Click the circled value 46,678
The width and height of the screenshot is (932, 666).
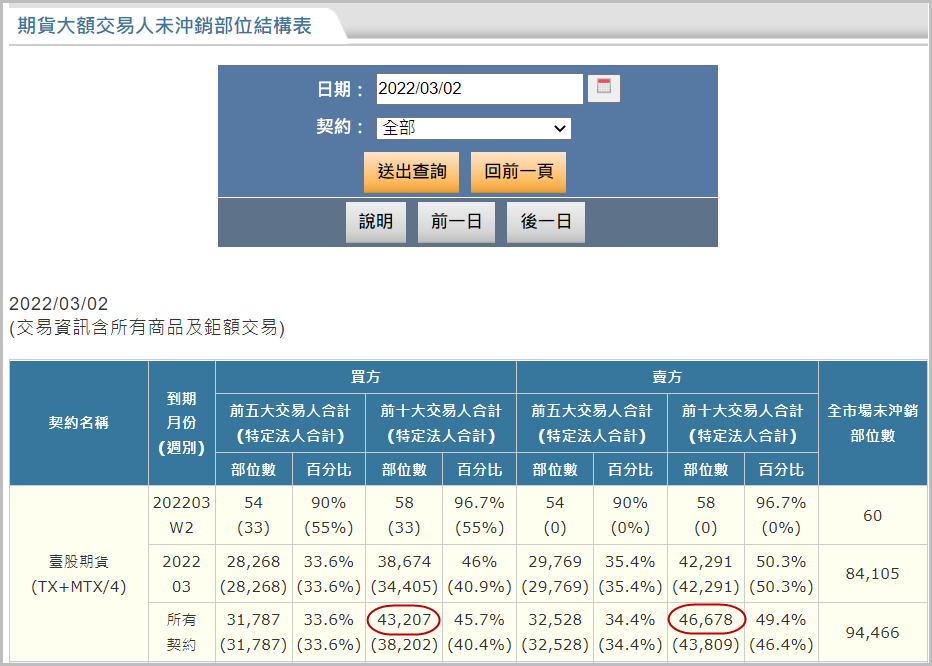tap(705, 620)
